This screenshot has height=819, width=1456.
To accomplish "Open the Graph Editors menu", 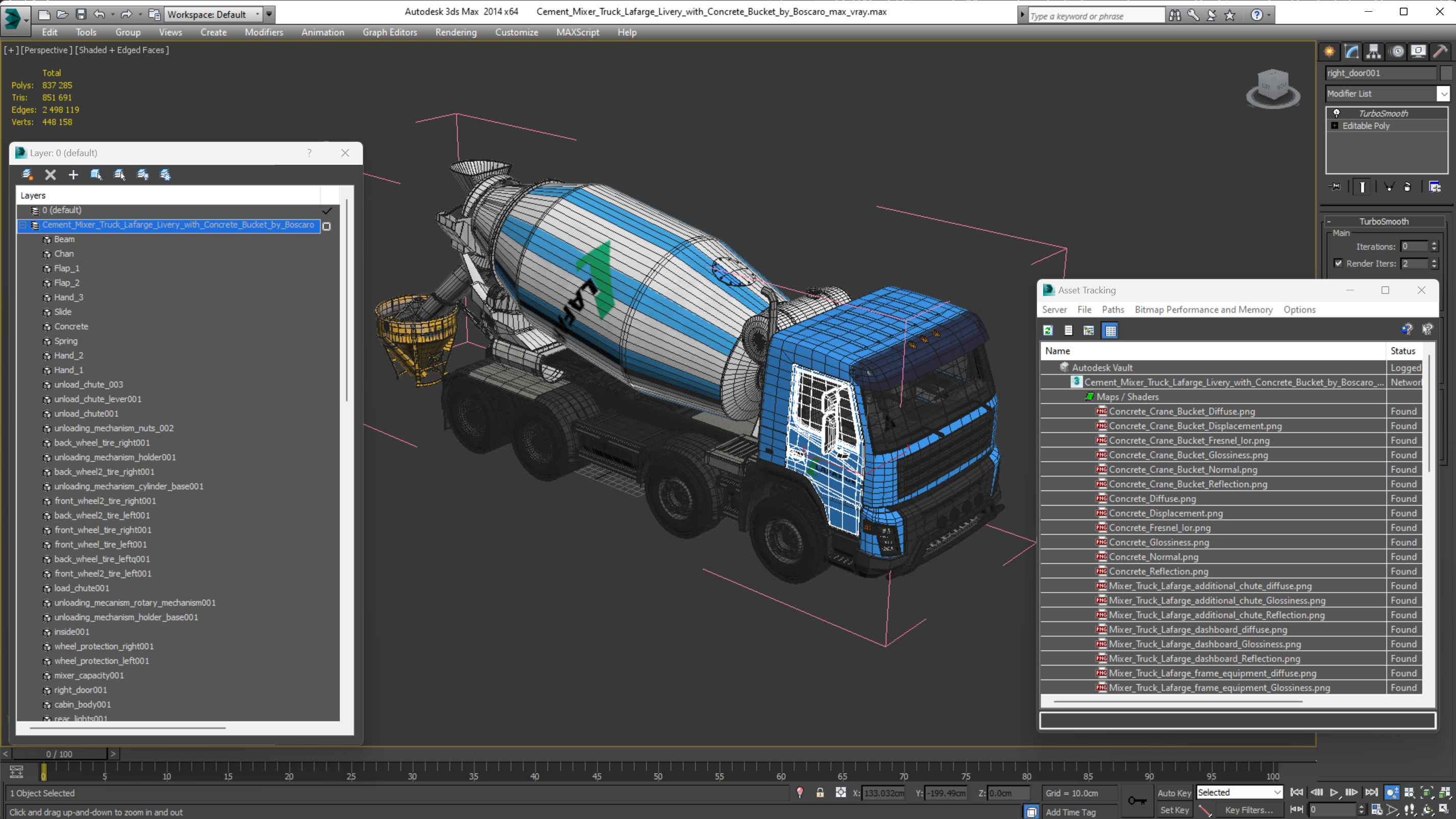I will point(389,32).
